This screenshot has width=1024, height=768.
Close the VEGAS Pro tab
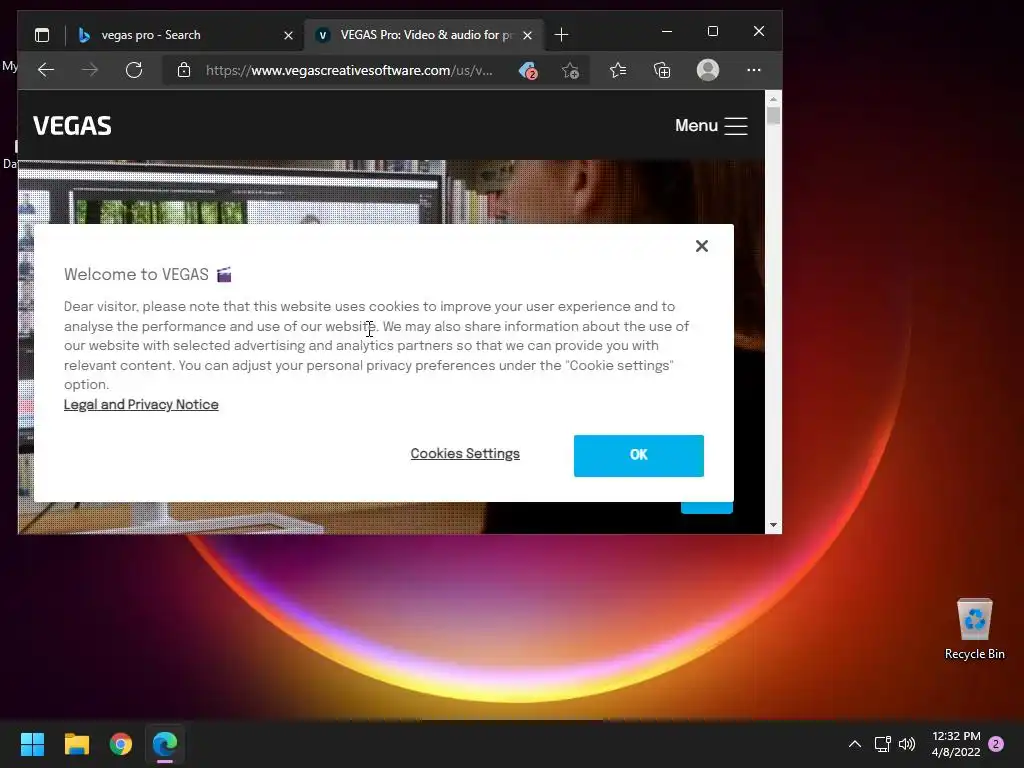(x=528, y=35)
